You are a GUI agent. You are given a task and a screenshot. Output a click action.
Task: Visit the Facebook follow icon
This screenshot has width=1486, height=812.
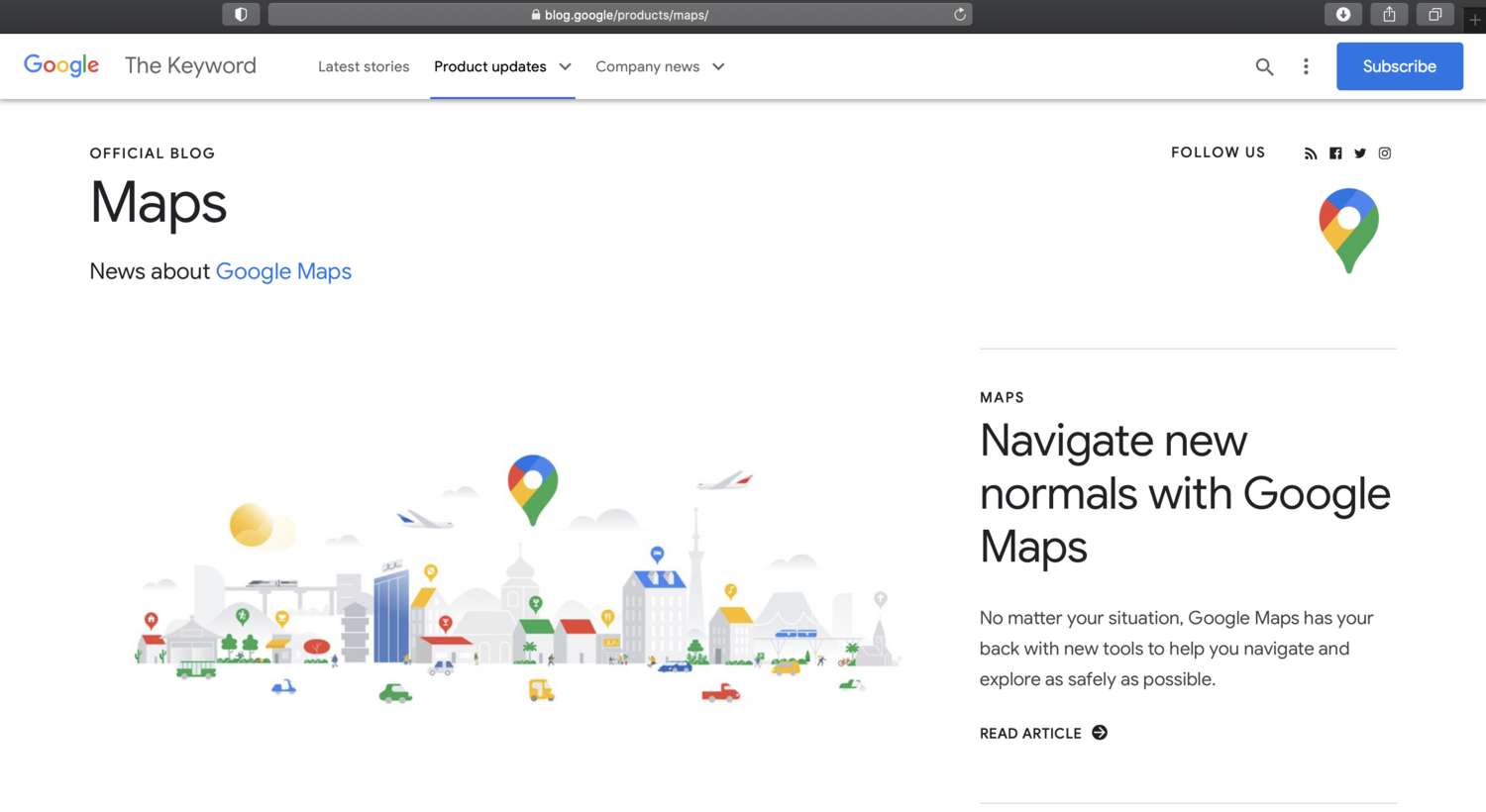click(x=1335, y=153)
